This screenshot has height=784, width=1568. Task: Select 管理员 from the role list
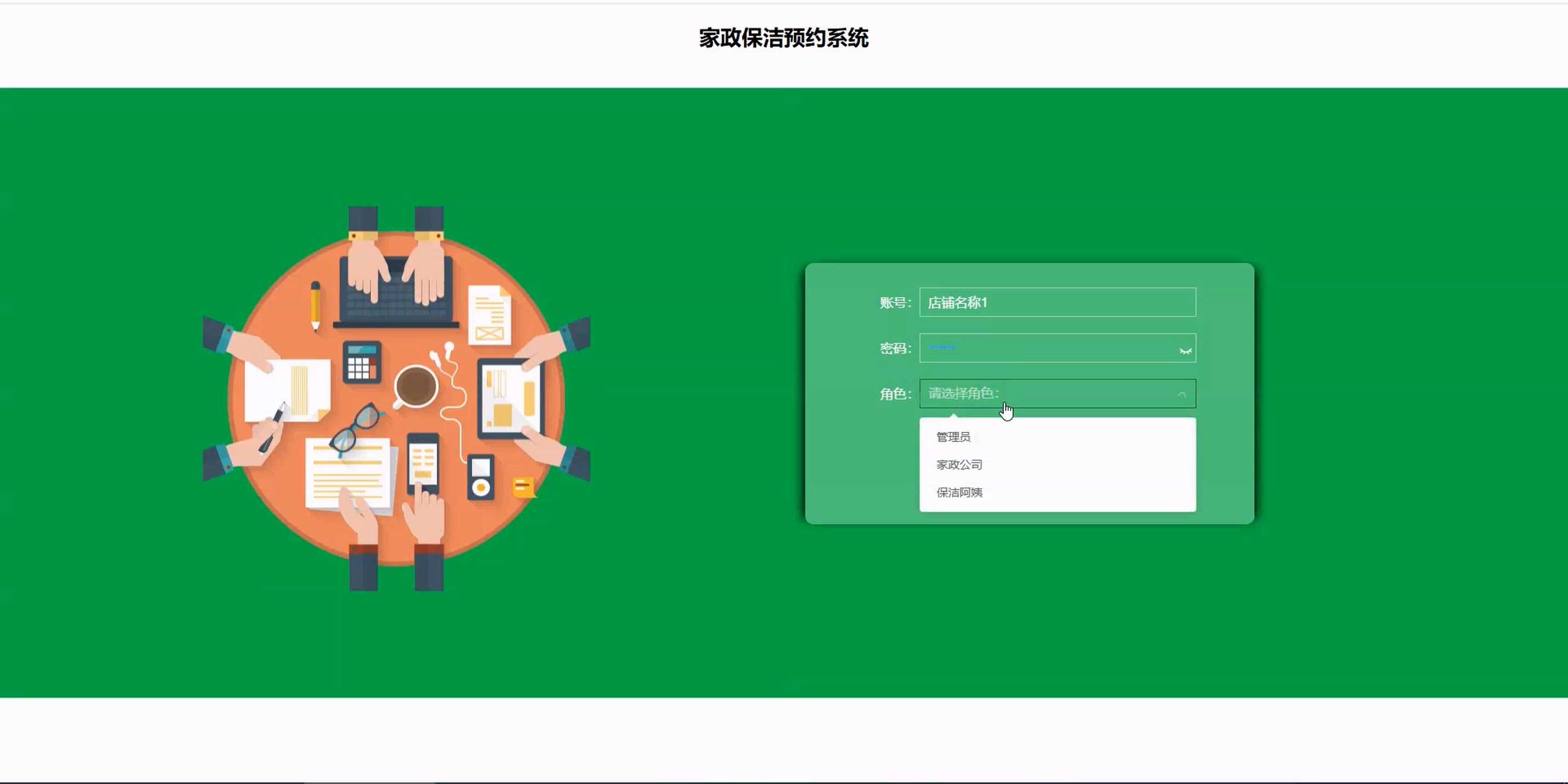click(x=953, y=437)
